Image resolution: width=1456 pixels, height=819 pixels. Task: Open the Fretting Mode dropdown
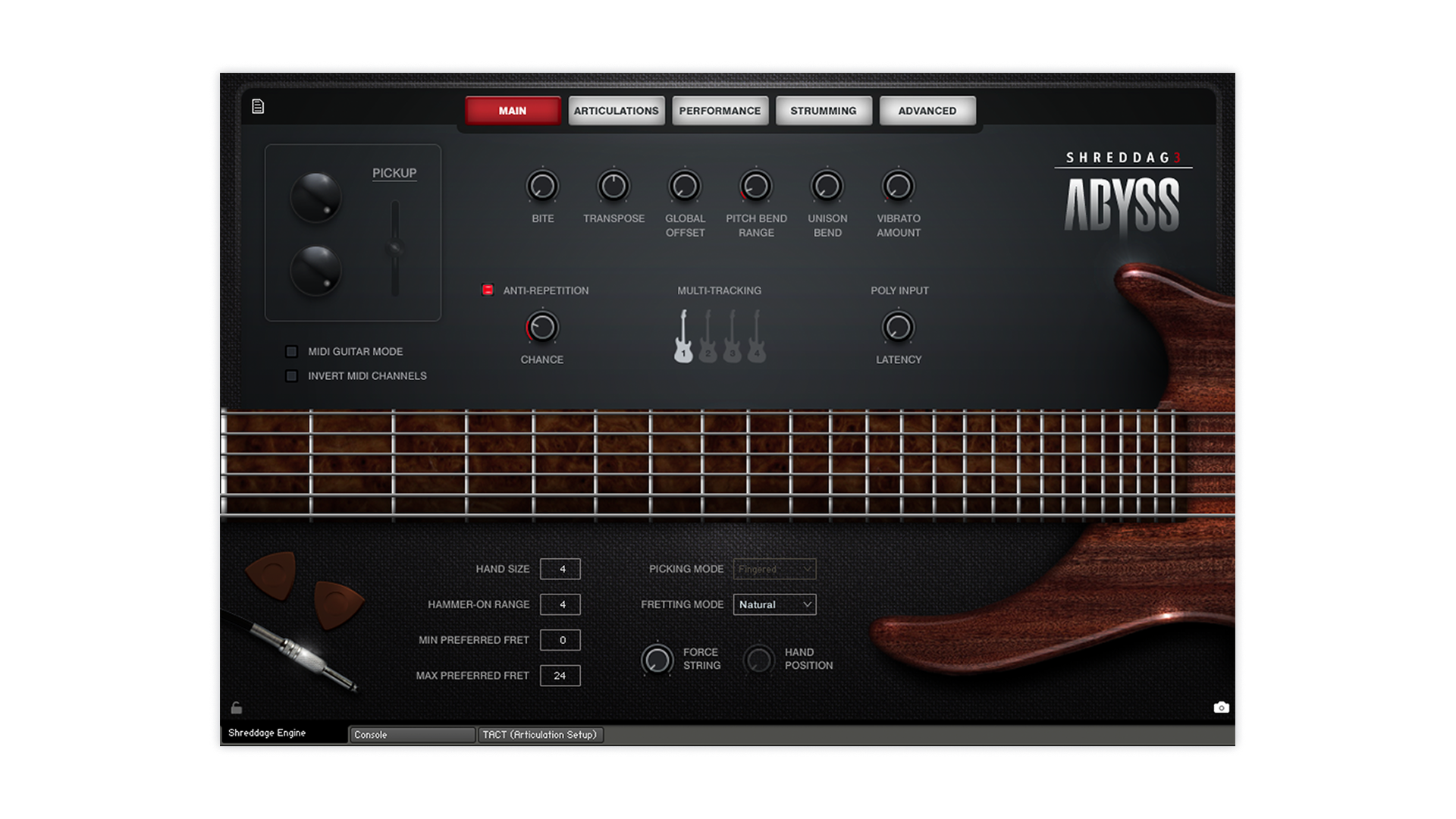point(774,604)
